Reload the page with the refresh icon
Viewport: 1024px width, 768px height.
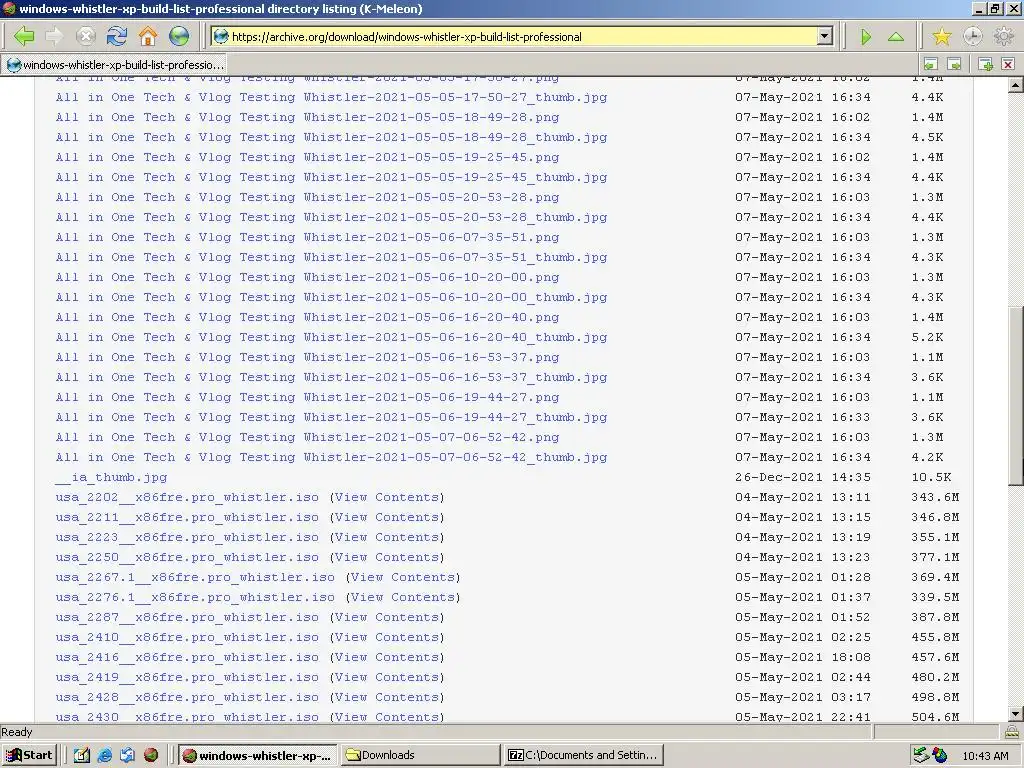pos(117,36)
